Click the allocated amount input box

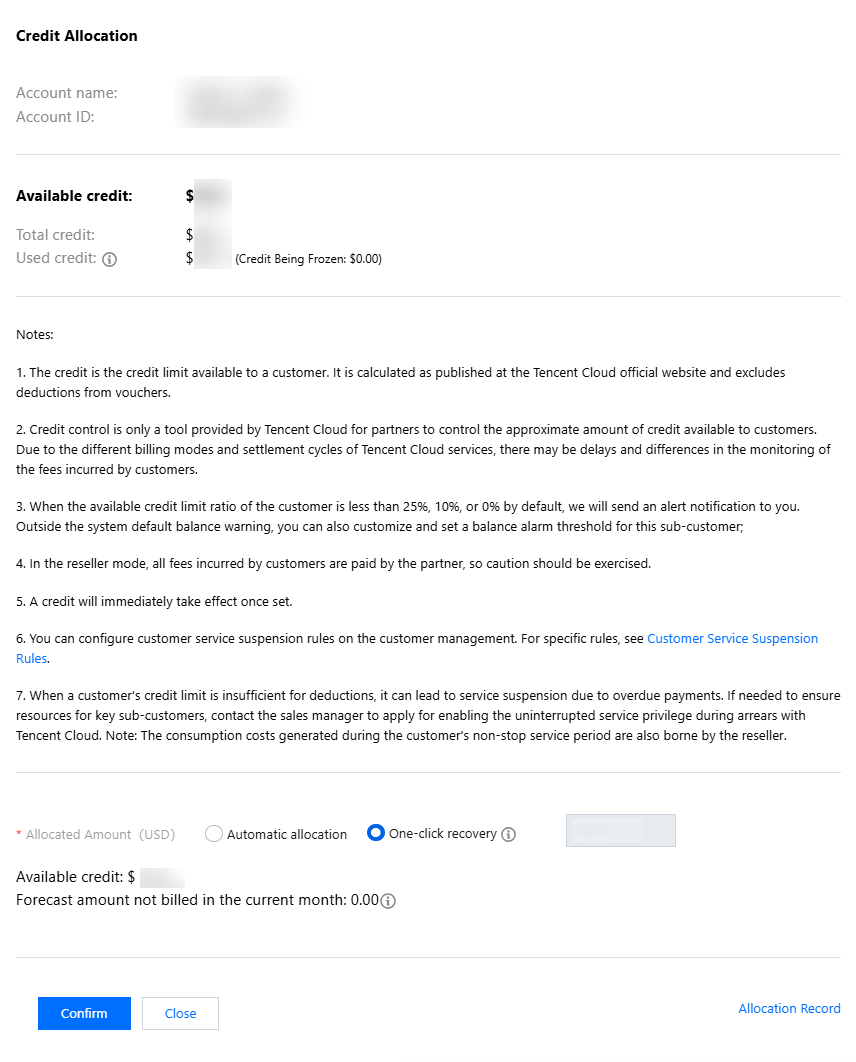click(x=620, y=831)
